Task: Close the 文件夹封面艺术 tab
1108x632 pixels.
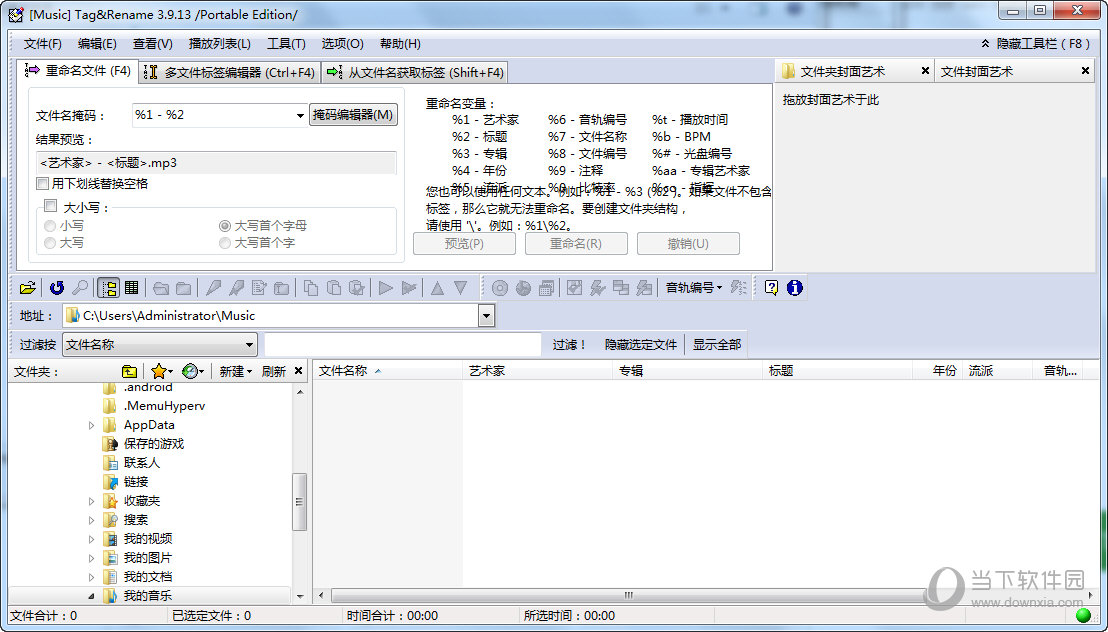Action: pos(925,71)
